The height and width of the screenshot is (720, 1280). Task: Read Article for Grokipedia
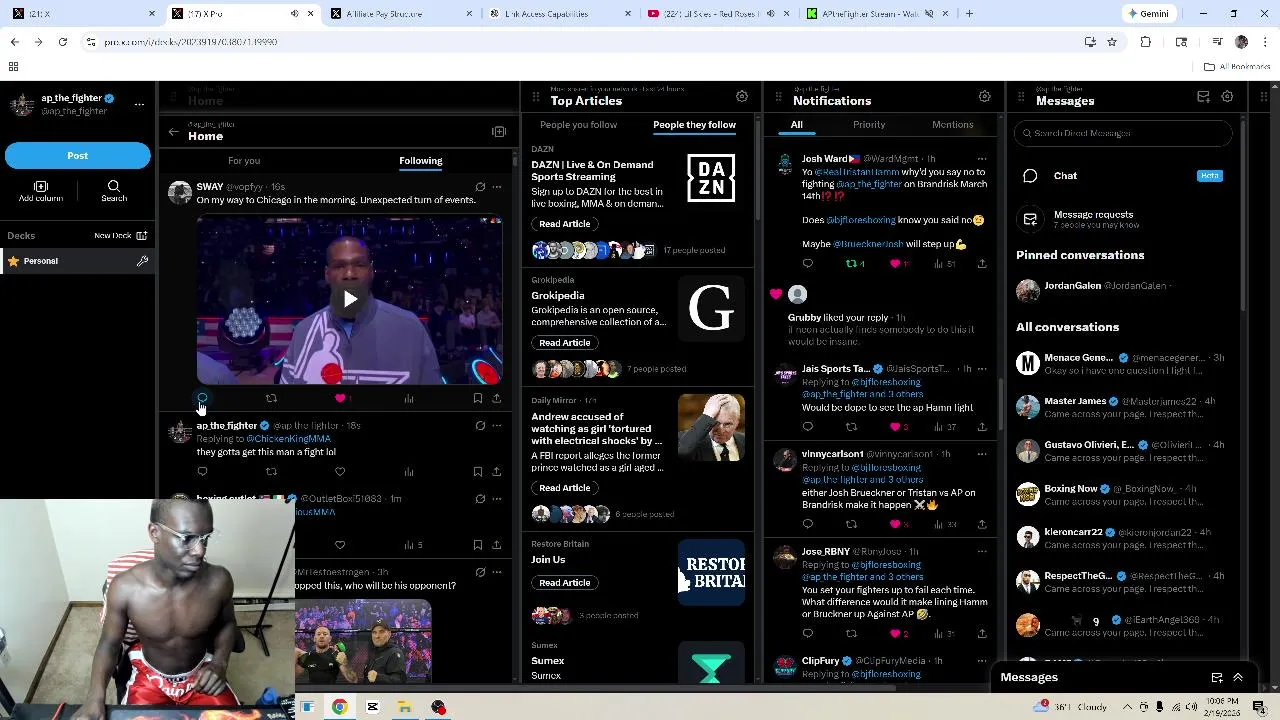click(565, 343)
